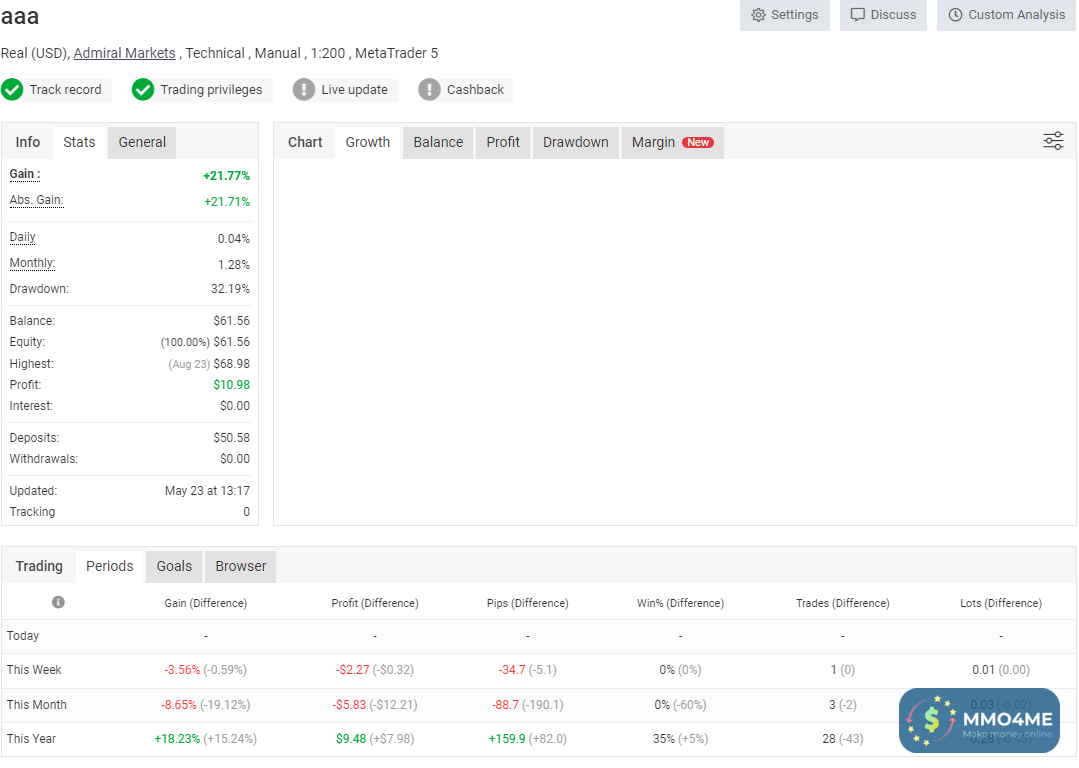Switch to the Goals tab

point(174,566)
